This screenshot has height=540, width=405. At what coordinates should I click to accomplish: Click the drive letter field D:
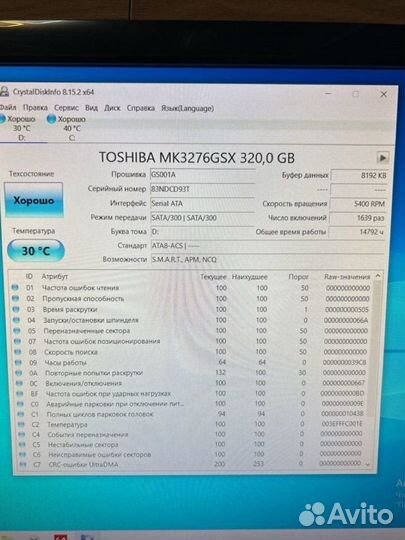pos(202,232)
